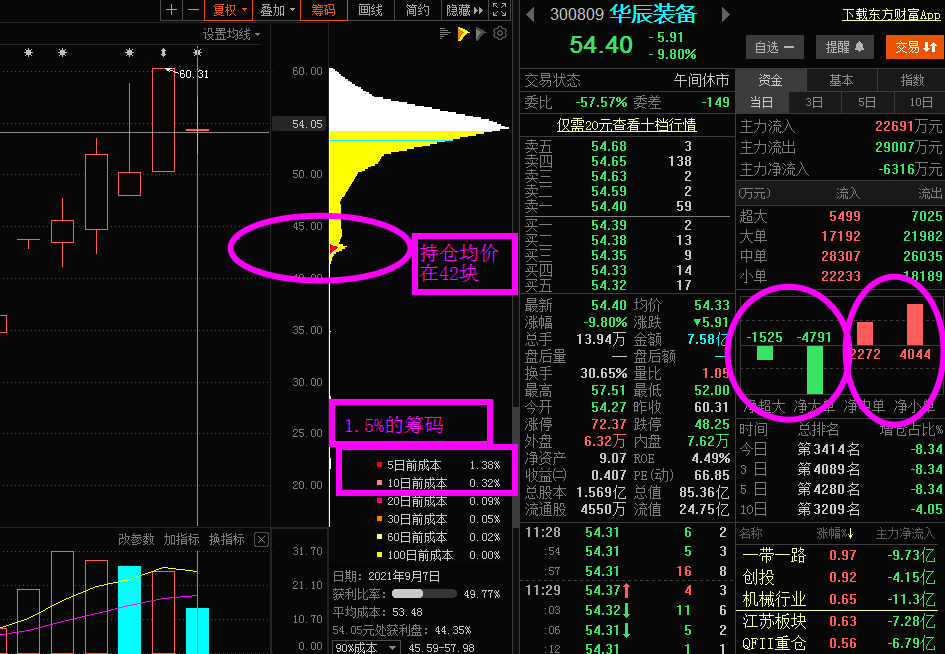Zoom out chart with minus button
The image size is (945, 654).
[193, 10]
